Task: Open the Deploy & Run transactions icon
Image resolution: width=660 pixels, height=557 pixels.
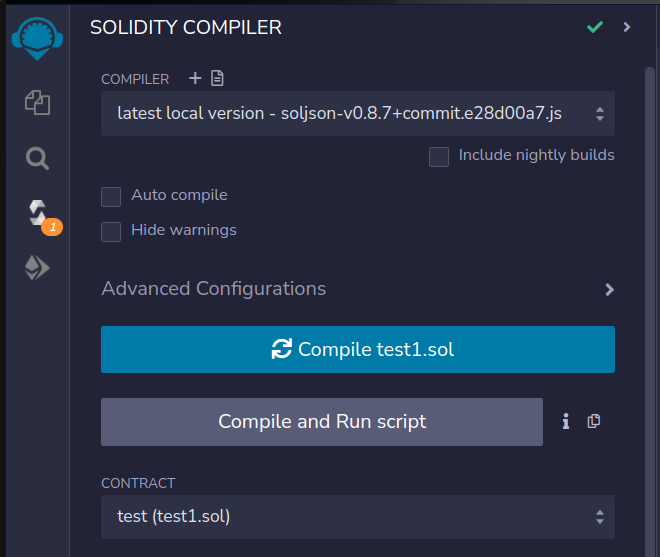Action: (37, 268)
